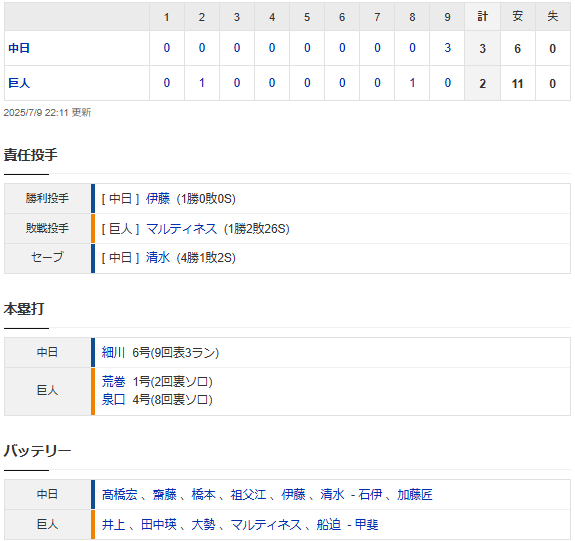Open 中日 9th inning score of 3
The image size is (575, 541).
[x=447, y=48]
